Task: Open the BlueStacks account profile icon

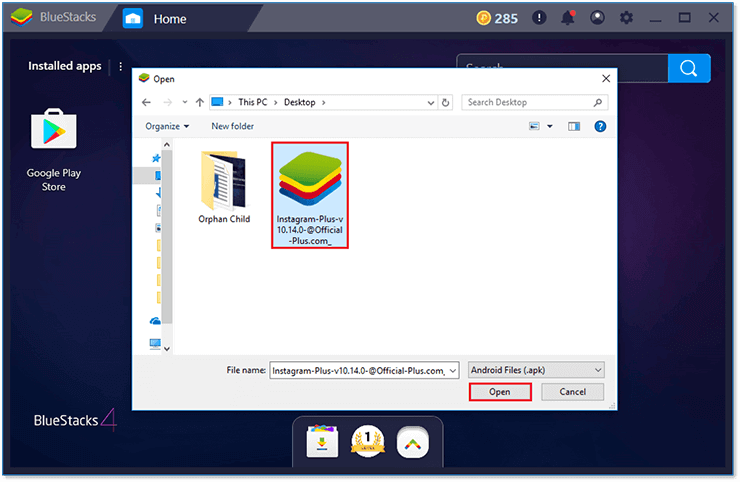Action: 597,18
